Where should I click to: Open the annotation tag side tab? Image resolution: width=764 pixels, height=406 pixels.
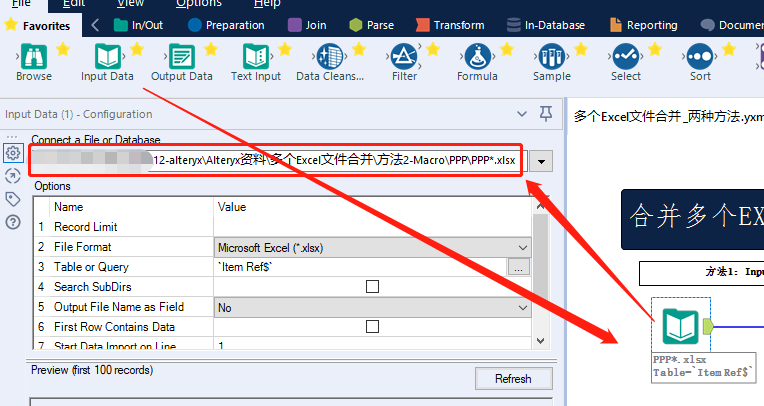click(x=13, y=199)
